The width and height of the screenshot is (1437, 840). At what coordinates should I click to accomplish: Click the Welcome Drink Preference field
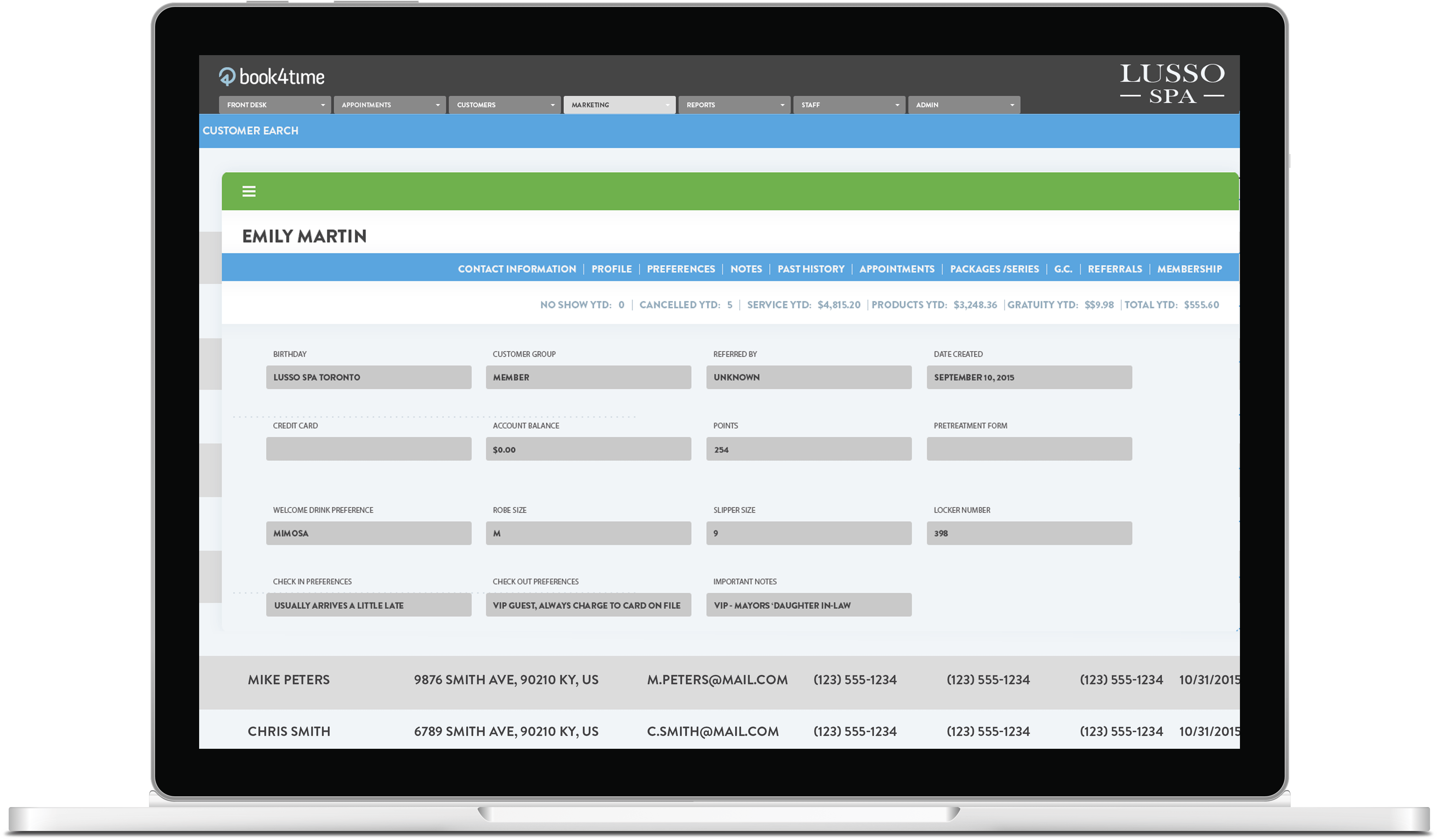[x=368, y=533]
